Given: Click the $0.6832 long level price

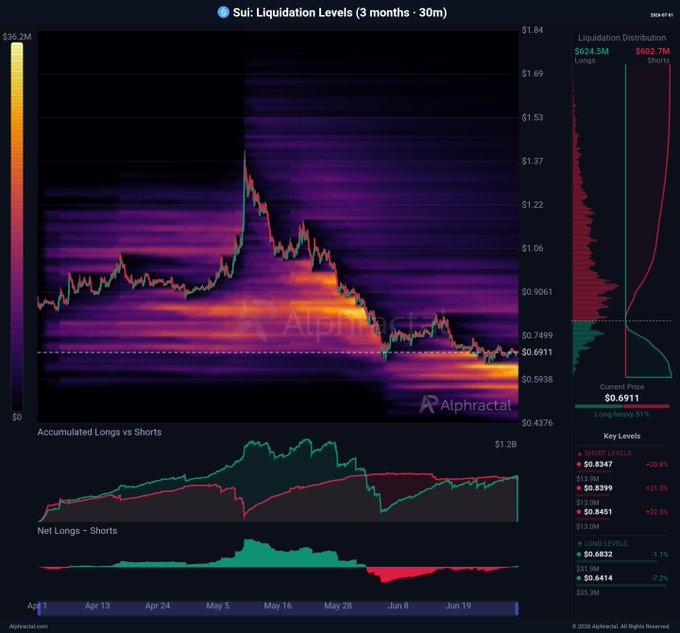Looking at the screenshot, I should (598, 554).
